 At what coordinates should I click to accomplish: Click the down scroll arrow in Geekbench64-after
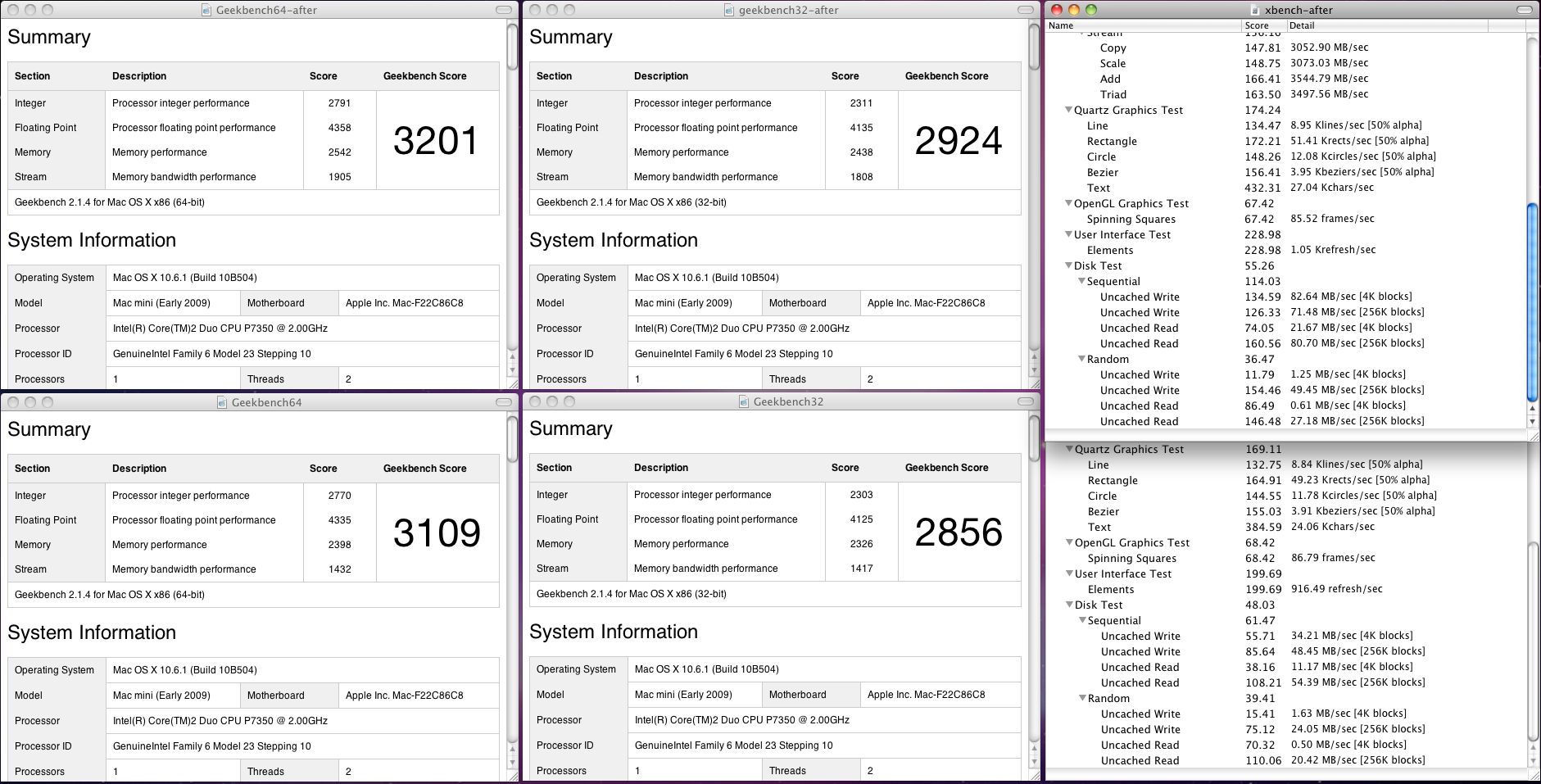512,370
